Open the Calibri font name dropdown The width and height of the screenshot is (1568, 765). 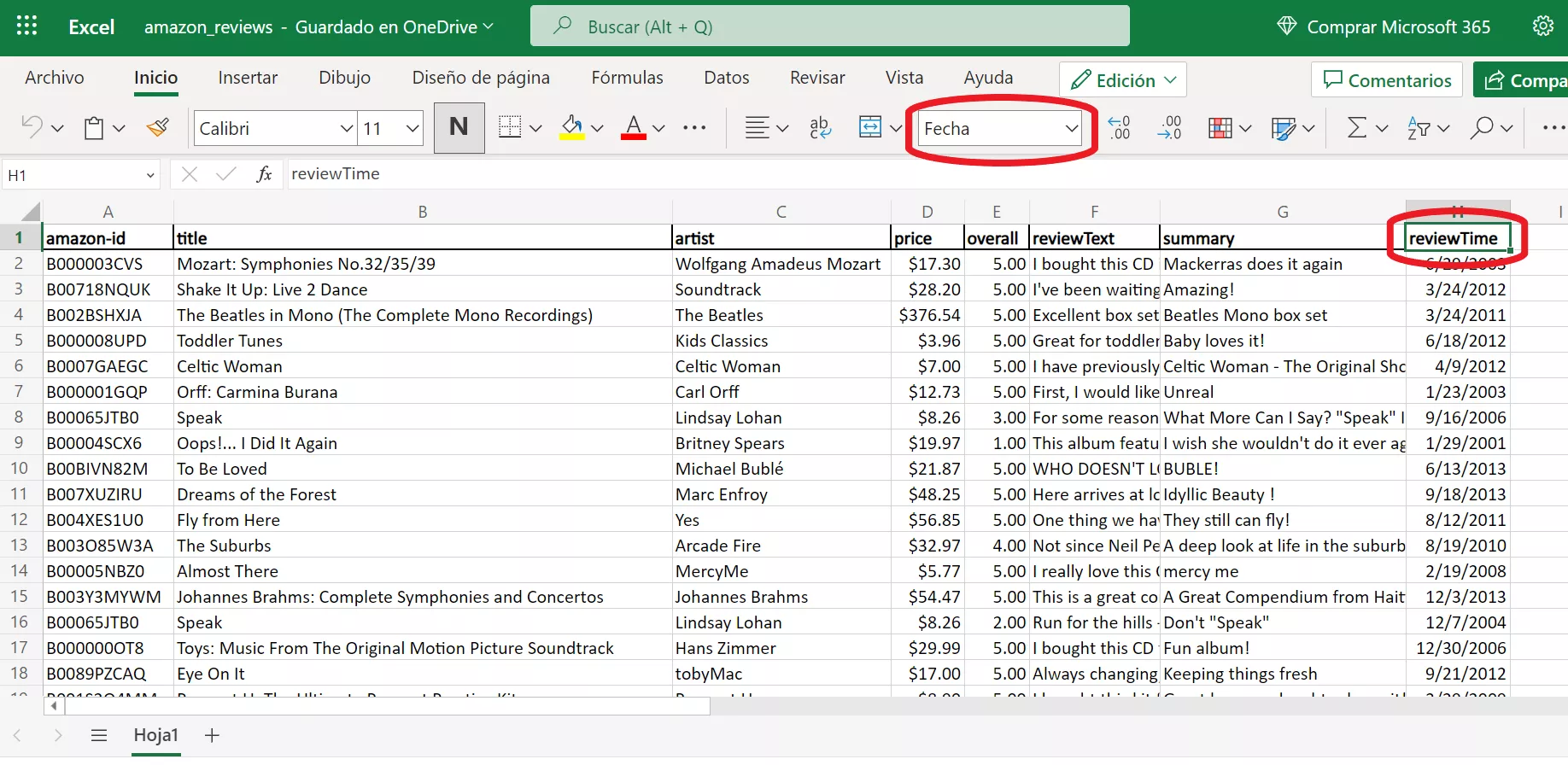click(x=347, y=129)
